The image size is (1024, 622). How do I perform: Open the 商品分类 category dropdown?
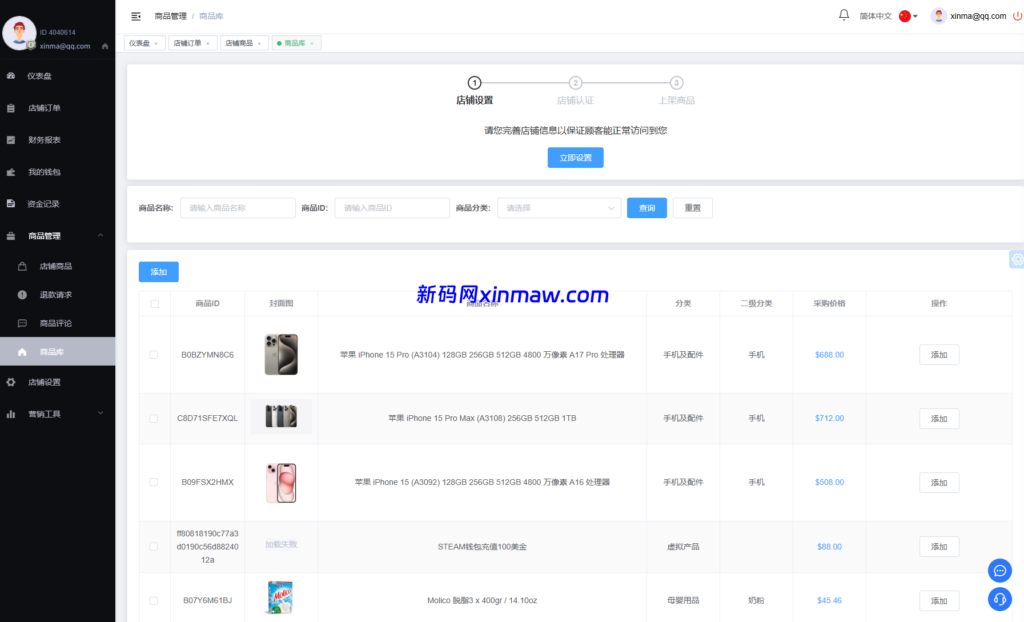[x=559, y=208]
